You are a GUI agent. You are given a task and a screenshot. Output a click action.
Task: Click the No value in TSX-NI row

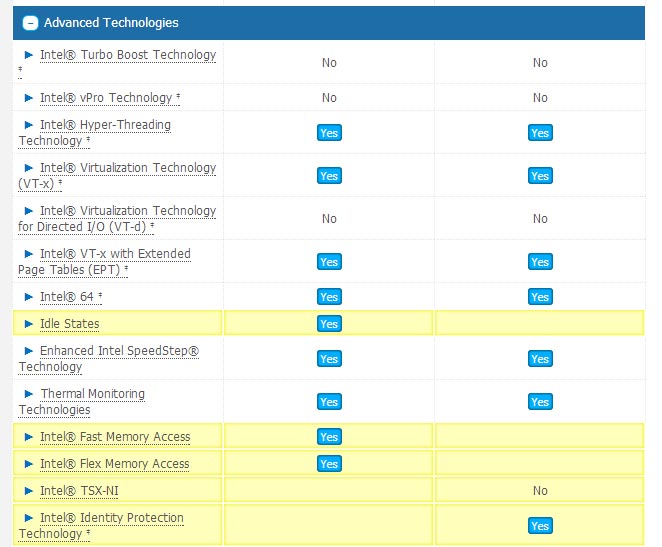pyautogui.click(x=540, y=491)
